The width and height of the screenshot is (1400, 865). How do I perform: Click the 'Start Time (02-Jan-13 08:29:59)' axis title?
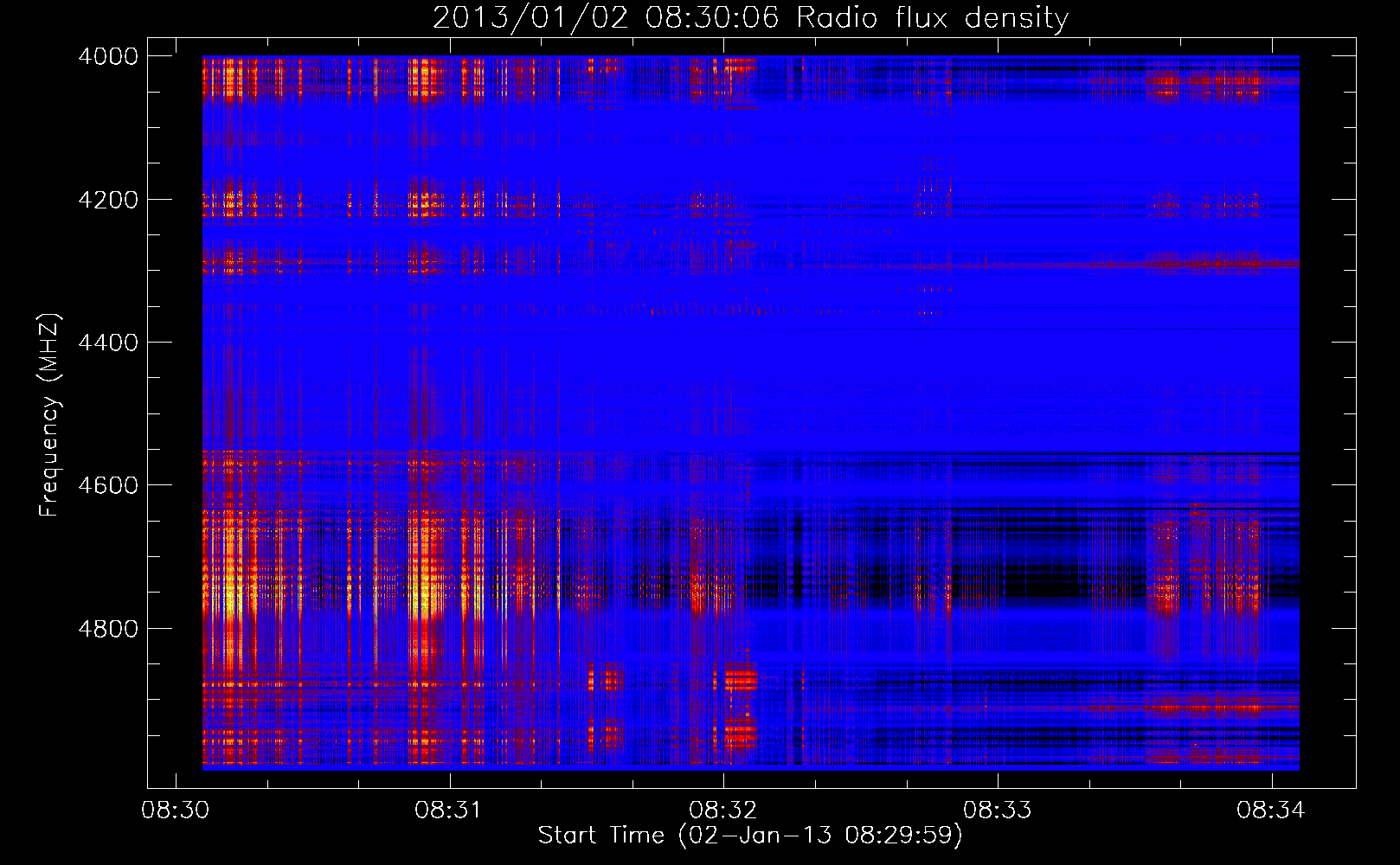750,836
